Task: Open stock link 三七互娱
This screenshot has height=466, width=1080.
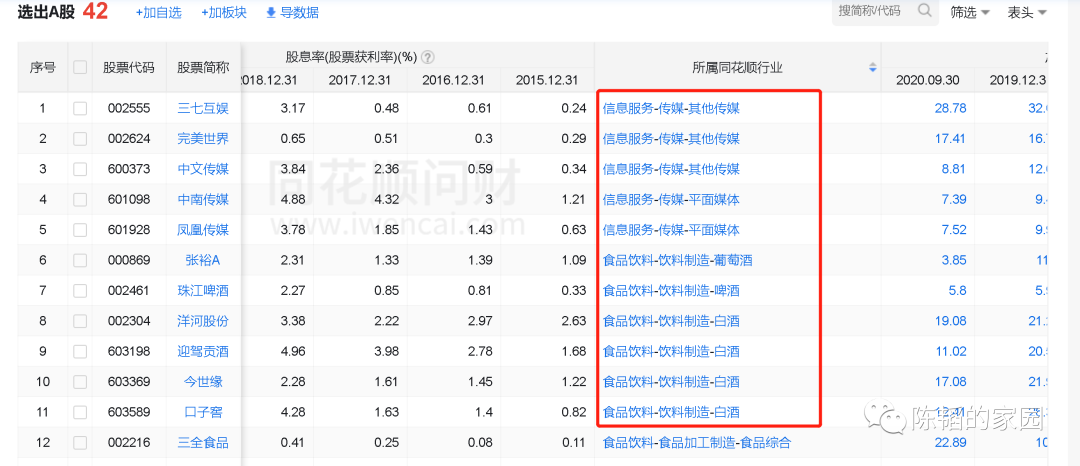Action: [202, 108]
